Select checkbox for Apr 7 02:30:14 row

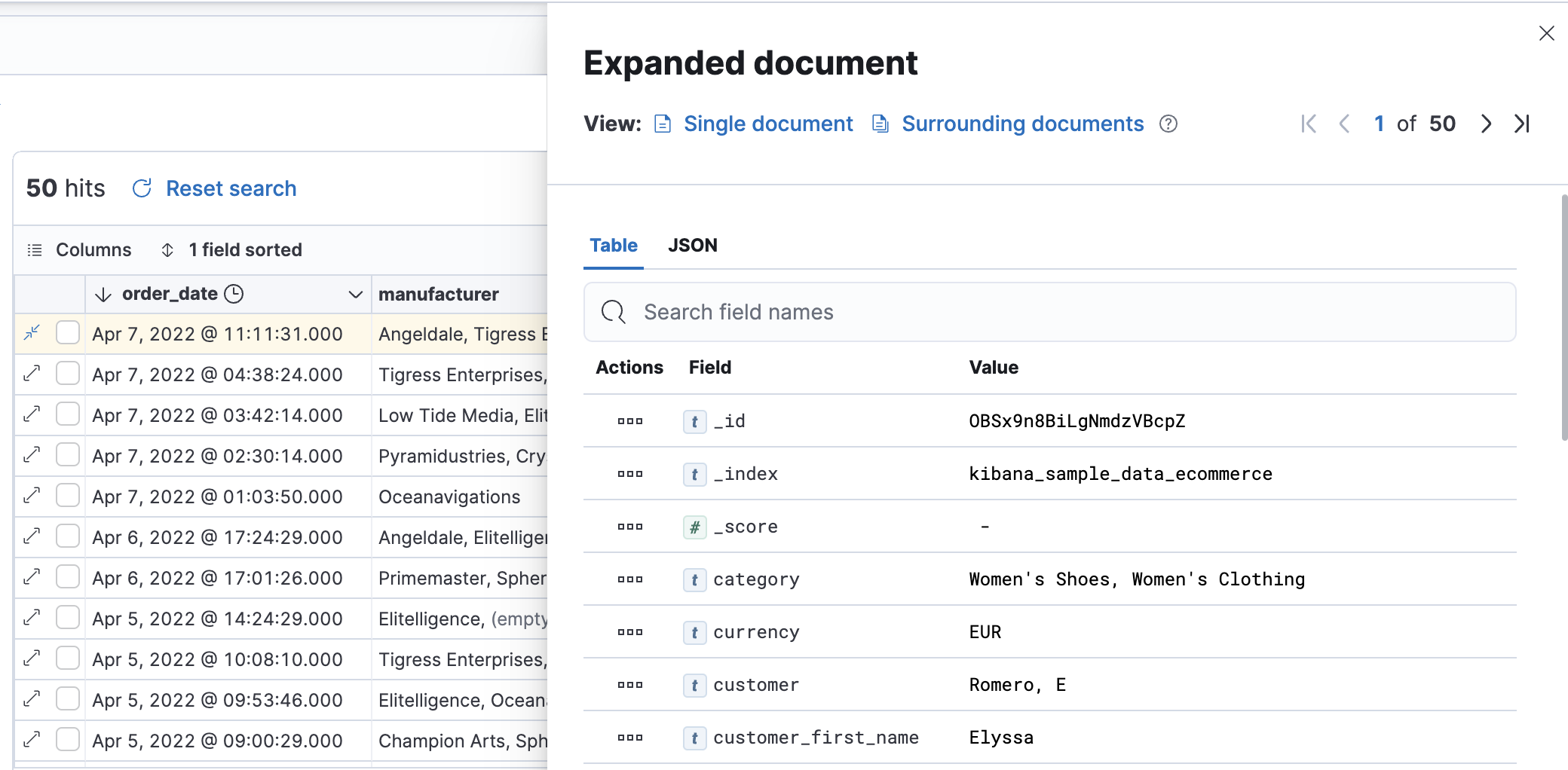68,454
